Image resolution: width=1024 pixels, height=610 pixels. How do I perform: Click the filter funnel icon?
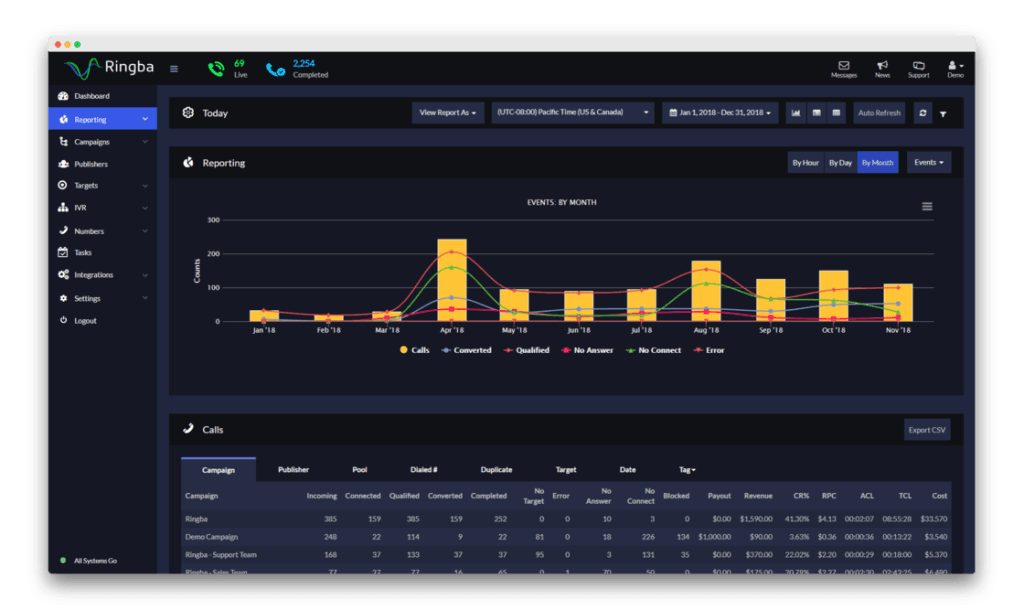point(943,114)
